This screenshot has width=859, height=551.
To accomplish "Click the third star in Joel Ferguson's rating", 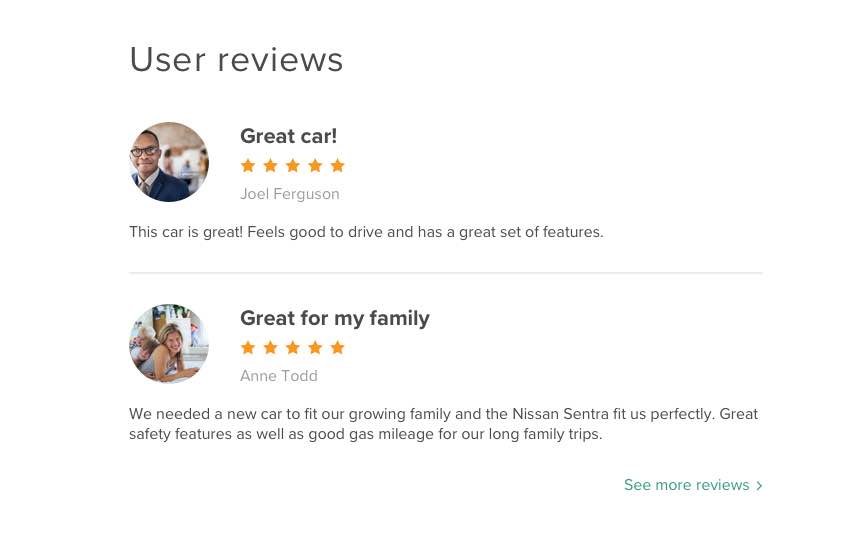I will coord(293,165).
